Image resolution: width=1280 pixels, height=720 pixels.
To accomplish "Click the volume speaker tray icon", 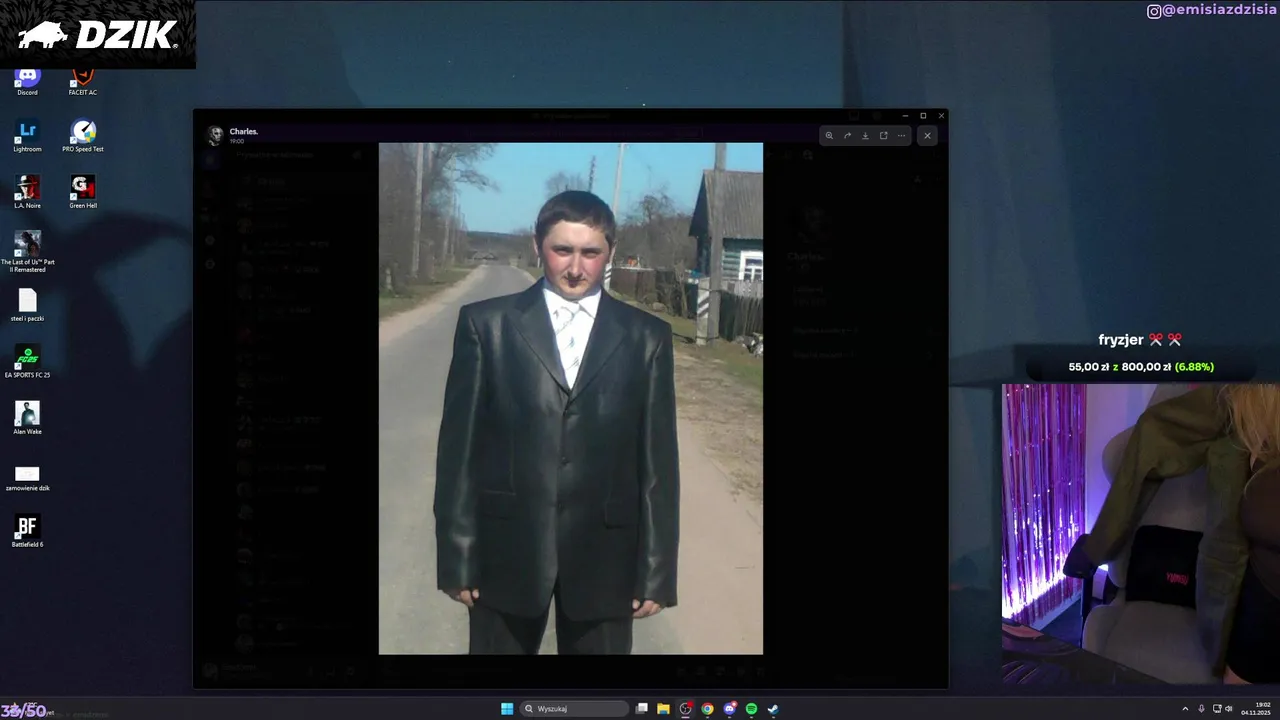I will click(1228, 709).
